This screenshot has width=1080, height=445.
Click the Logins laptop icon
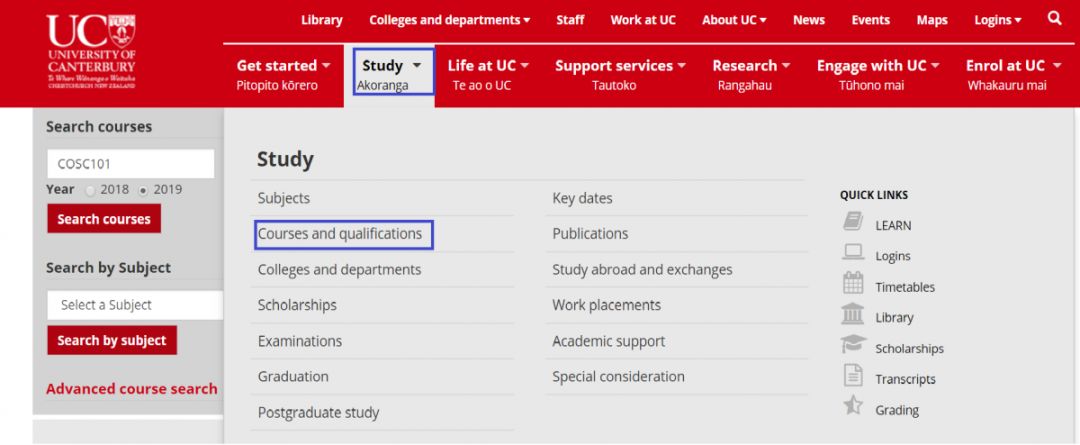[853, 253]
